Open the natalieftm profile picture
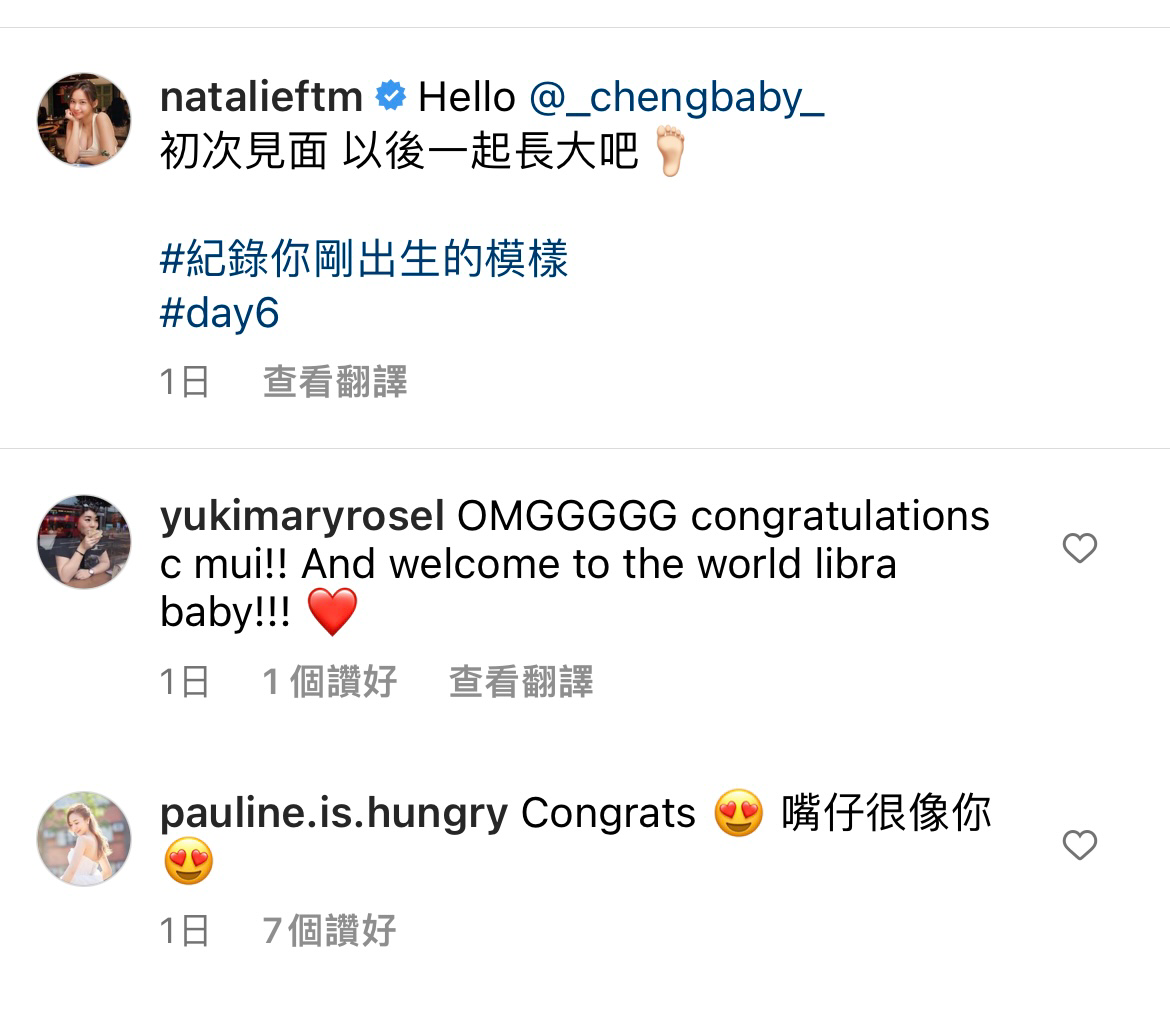The width and height of the screenshot is (1170, 1014). pos(84,119)
